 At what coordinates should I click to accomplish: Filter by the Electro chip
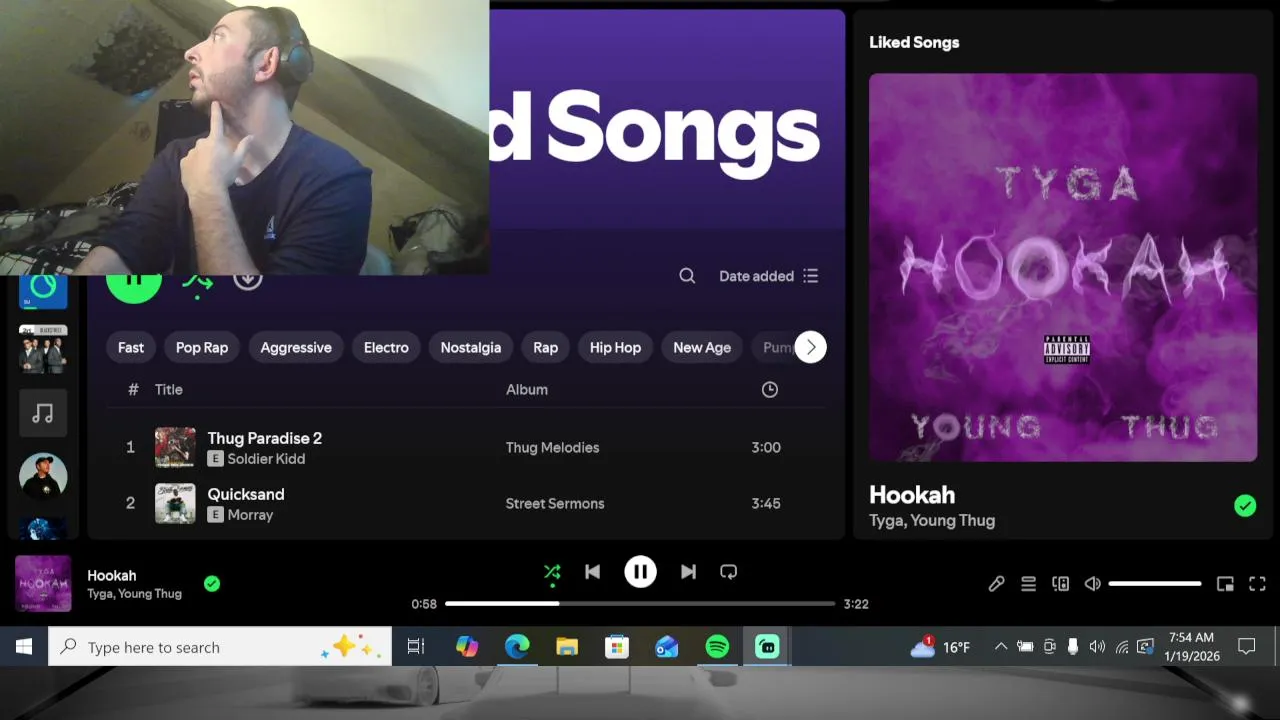click(386, 347)
